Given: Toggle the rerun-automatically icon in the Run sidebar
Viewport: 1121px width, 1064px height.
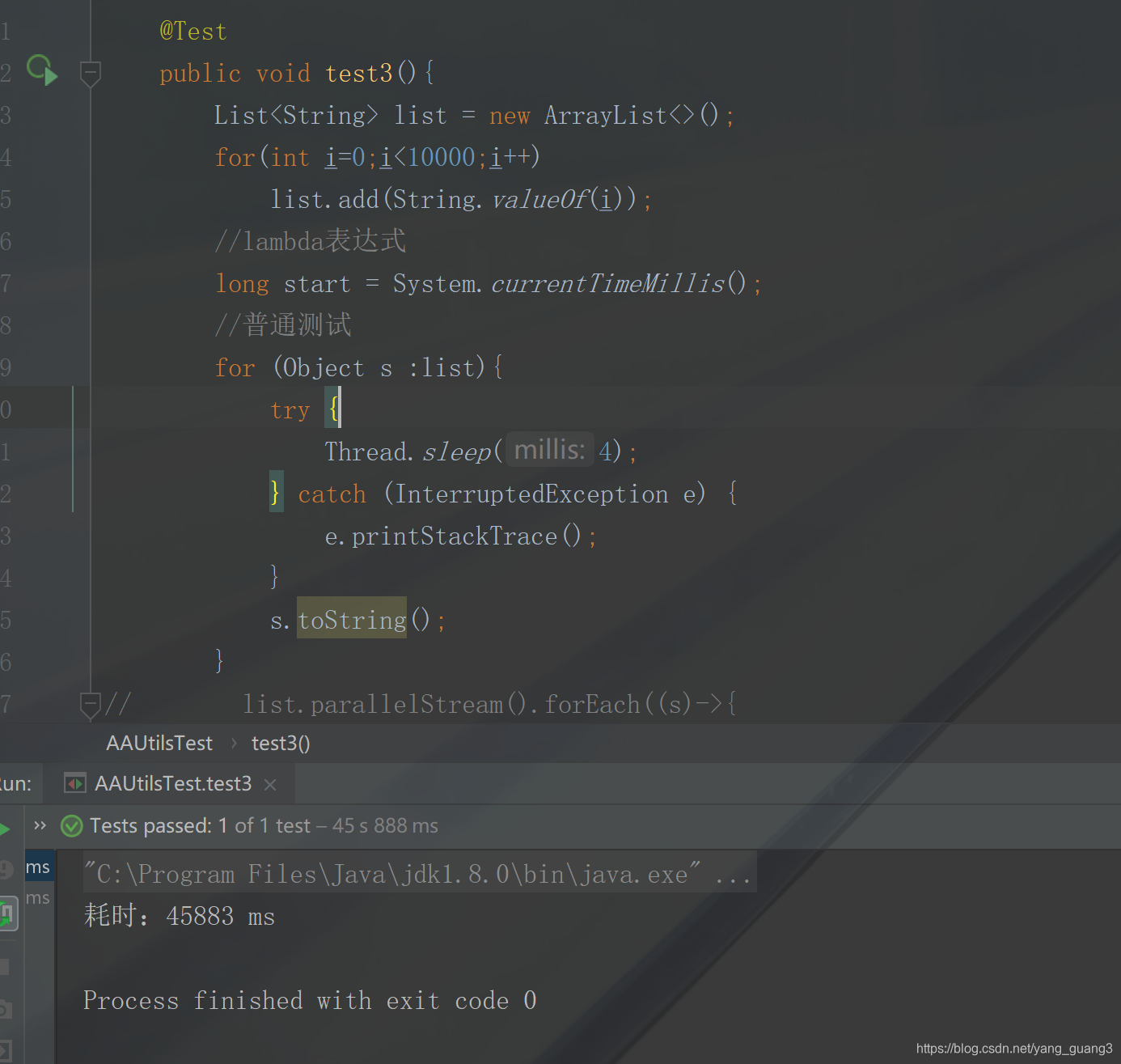Looking at the screenshot, I should tap(7, 914).
